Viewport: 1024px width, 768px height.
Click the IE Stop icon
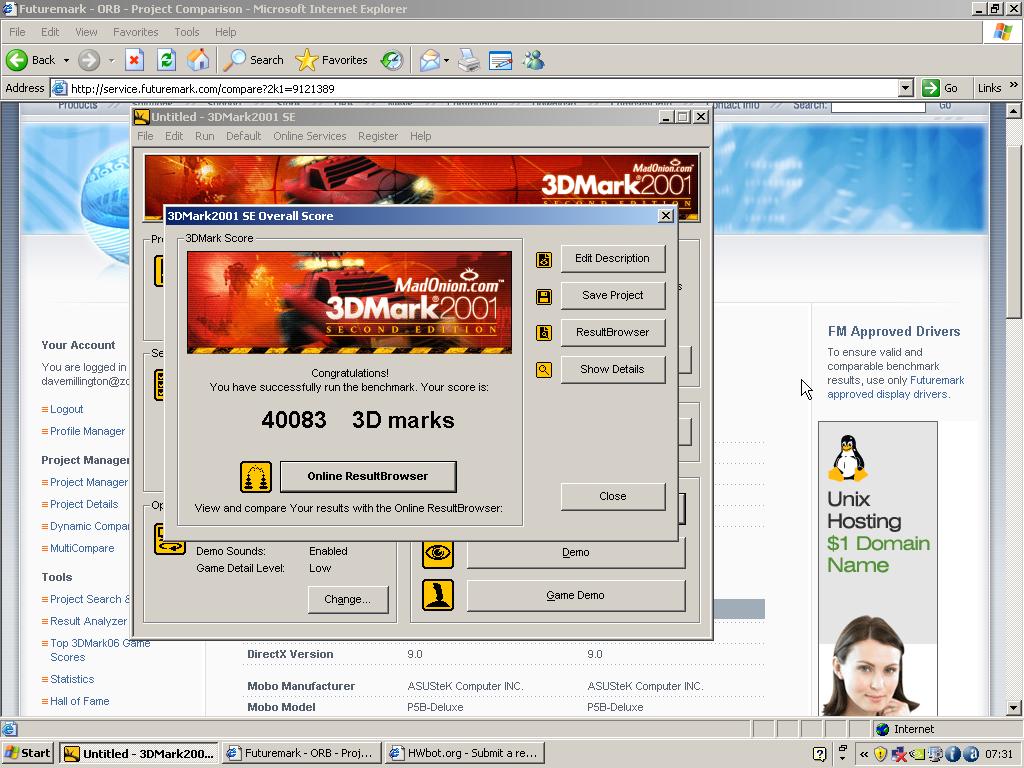coord(135,60)
